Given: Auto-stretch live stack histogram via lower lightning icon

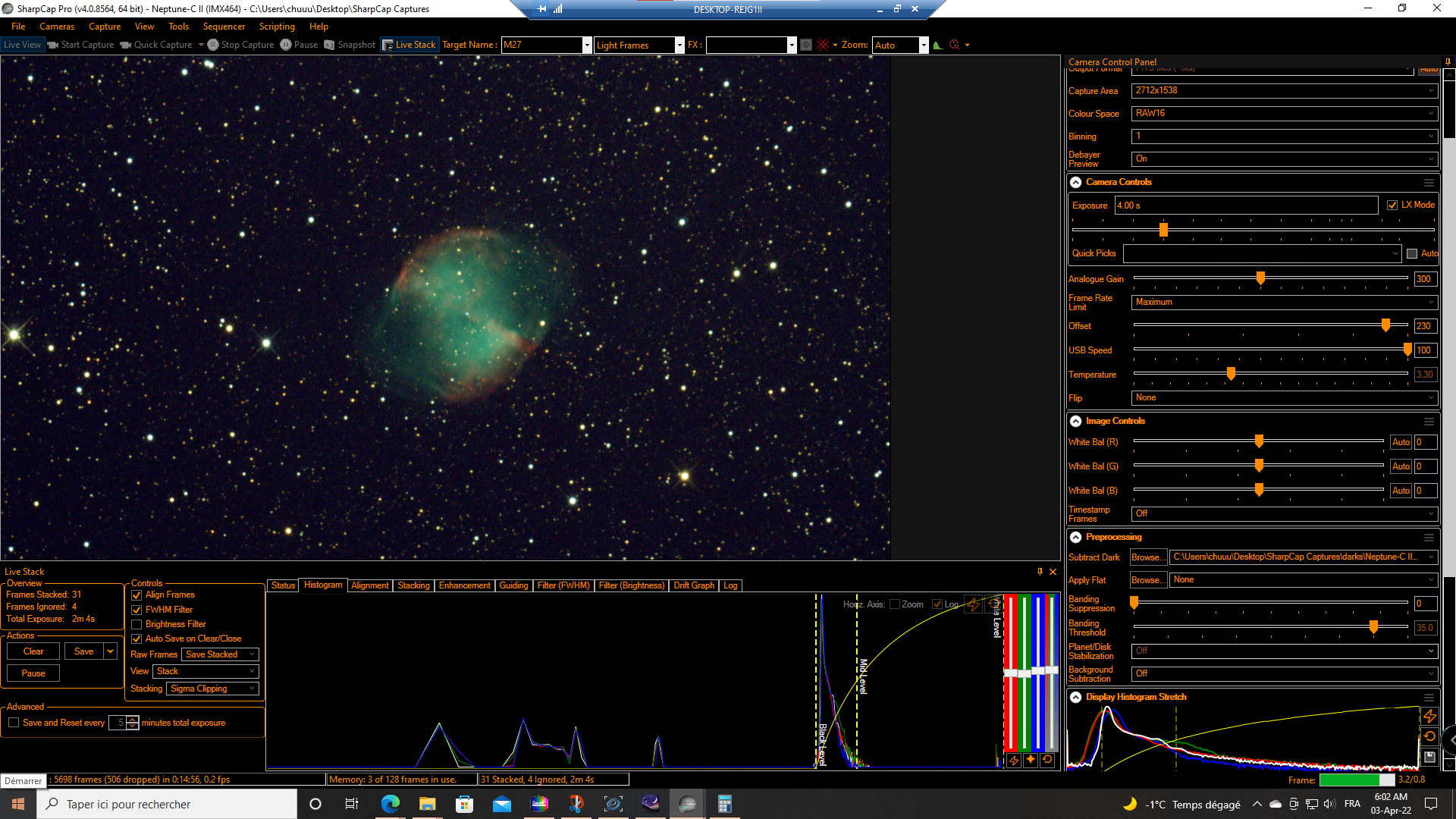Looking at the screenshot, I should (x=1014, y=760).
